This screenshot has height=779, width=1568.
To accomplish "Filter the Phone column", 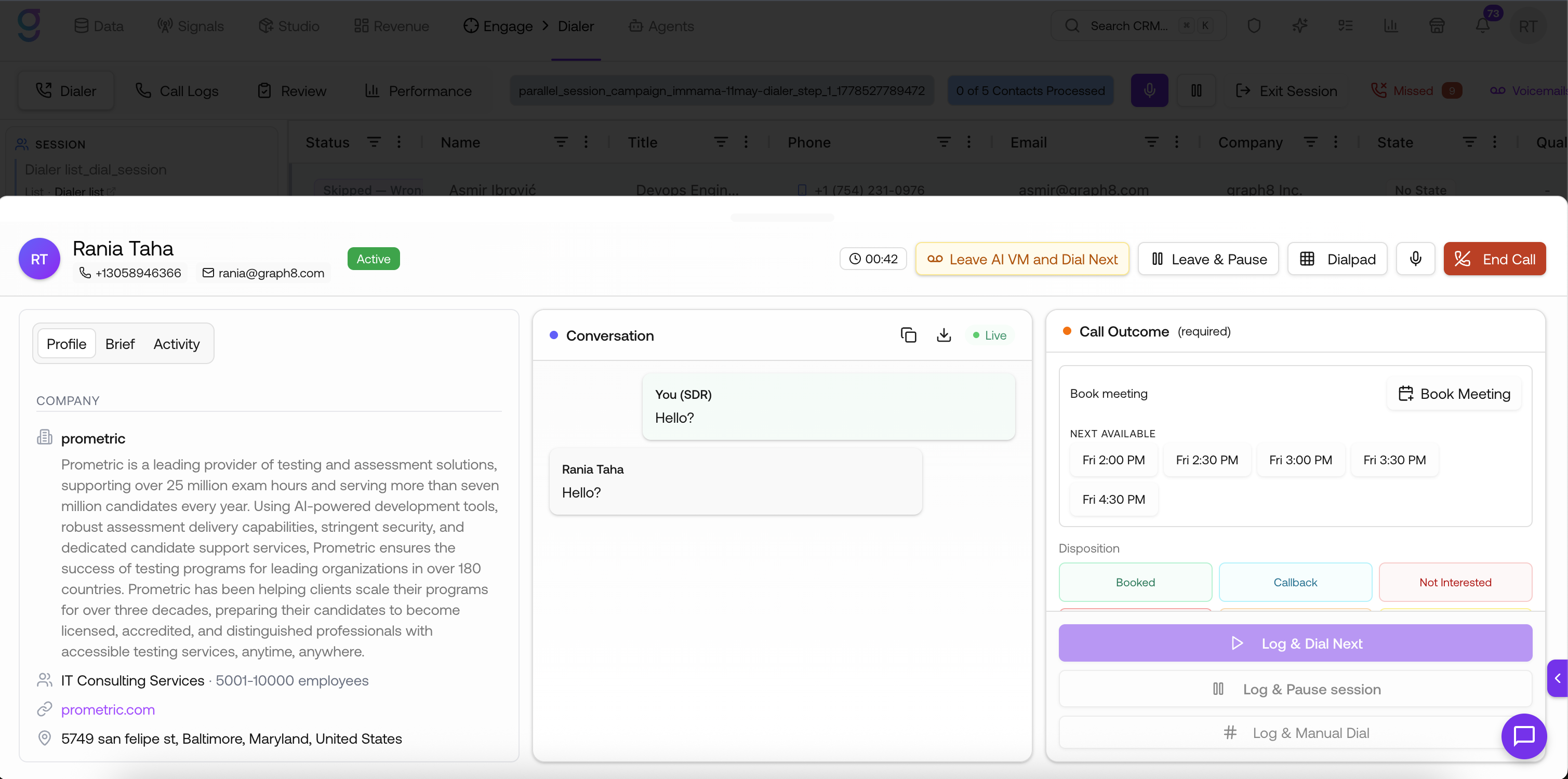I will point(944,142).
